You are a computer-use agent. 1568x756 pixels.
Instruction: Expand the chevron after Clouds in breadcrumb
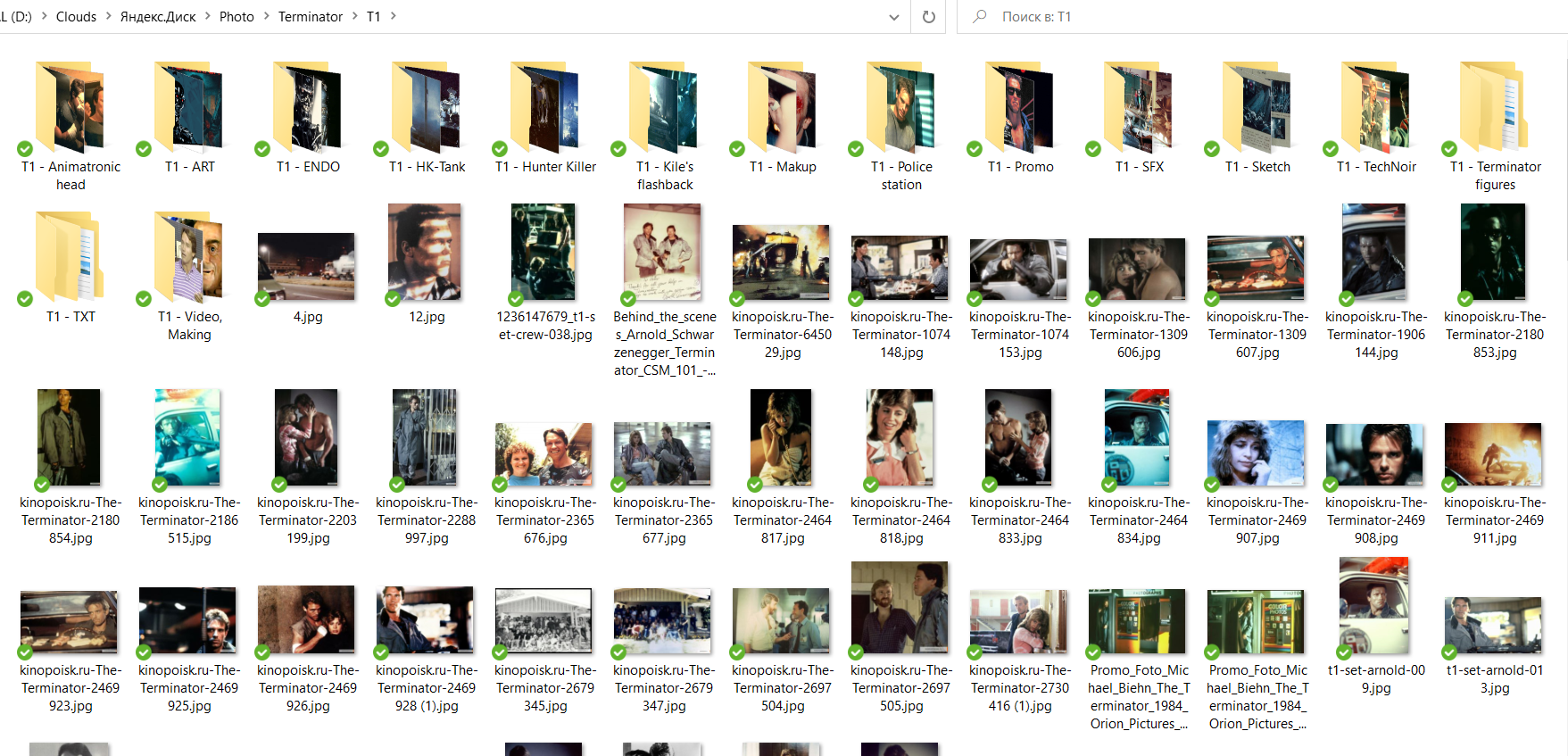click(x=109, y=16)
